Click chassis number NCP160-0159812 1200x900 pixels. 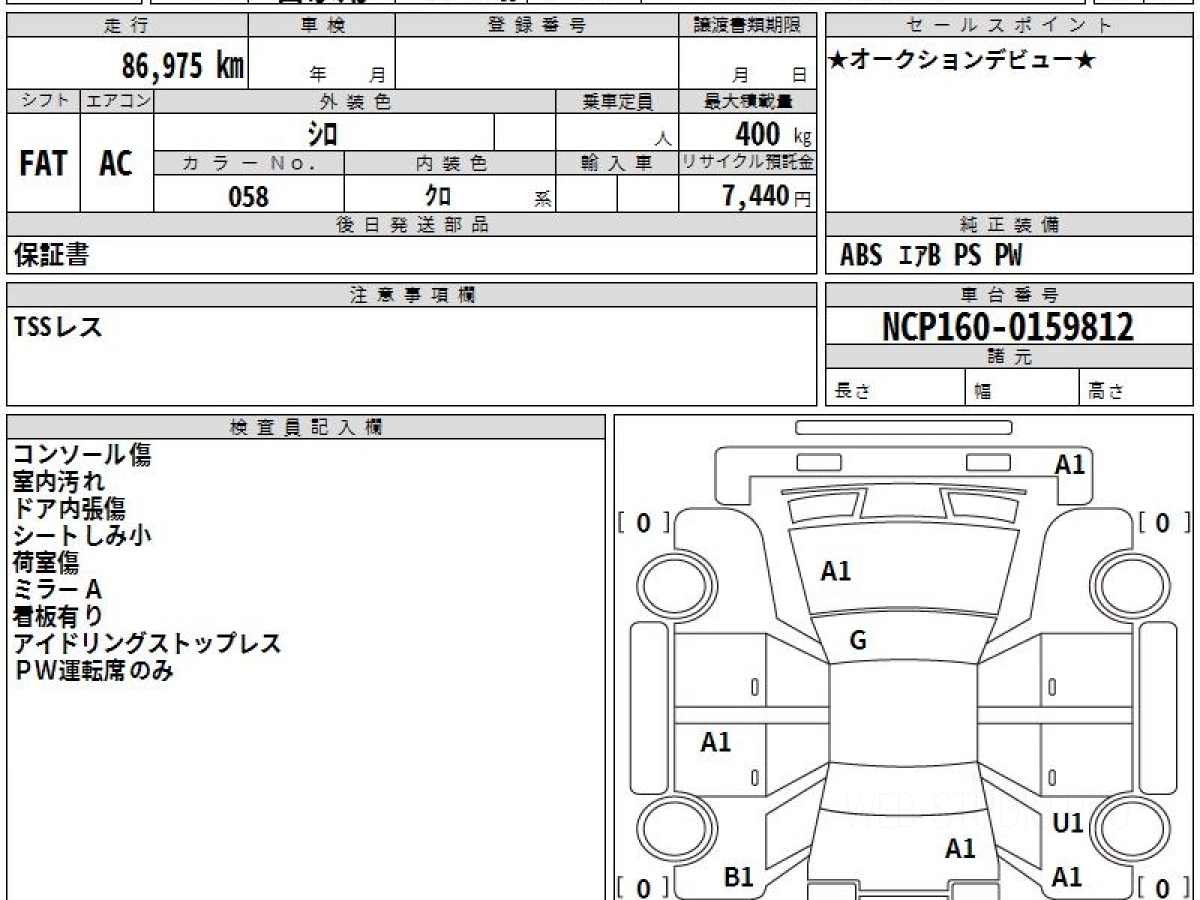tap(1008, 326)
